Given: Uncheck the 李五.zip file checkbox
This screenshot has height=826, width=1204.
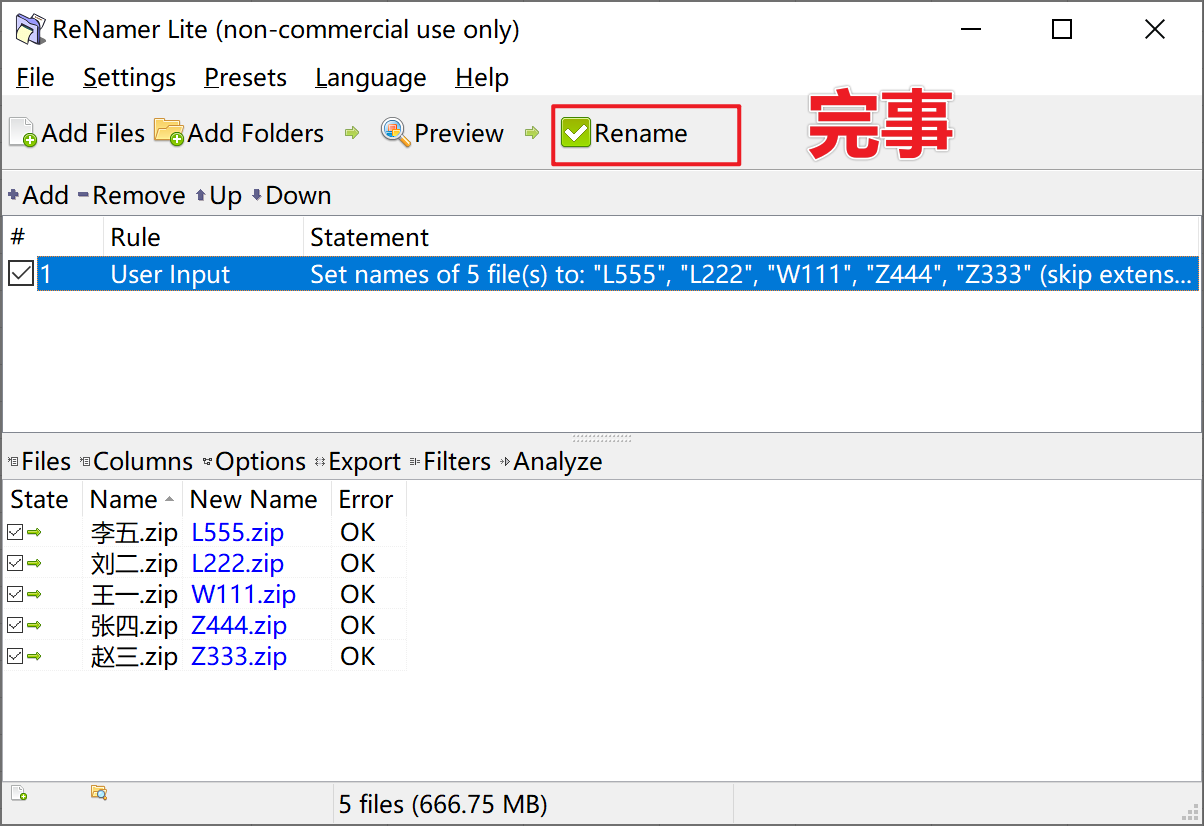Looking at the screenshot, I should click(x=15, y=532).
